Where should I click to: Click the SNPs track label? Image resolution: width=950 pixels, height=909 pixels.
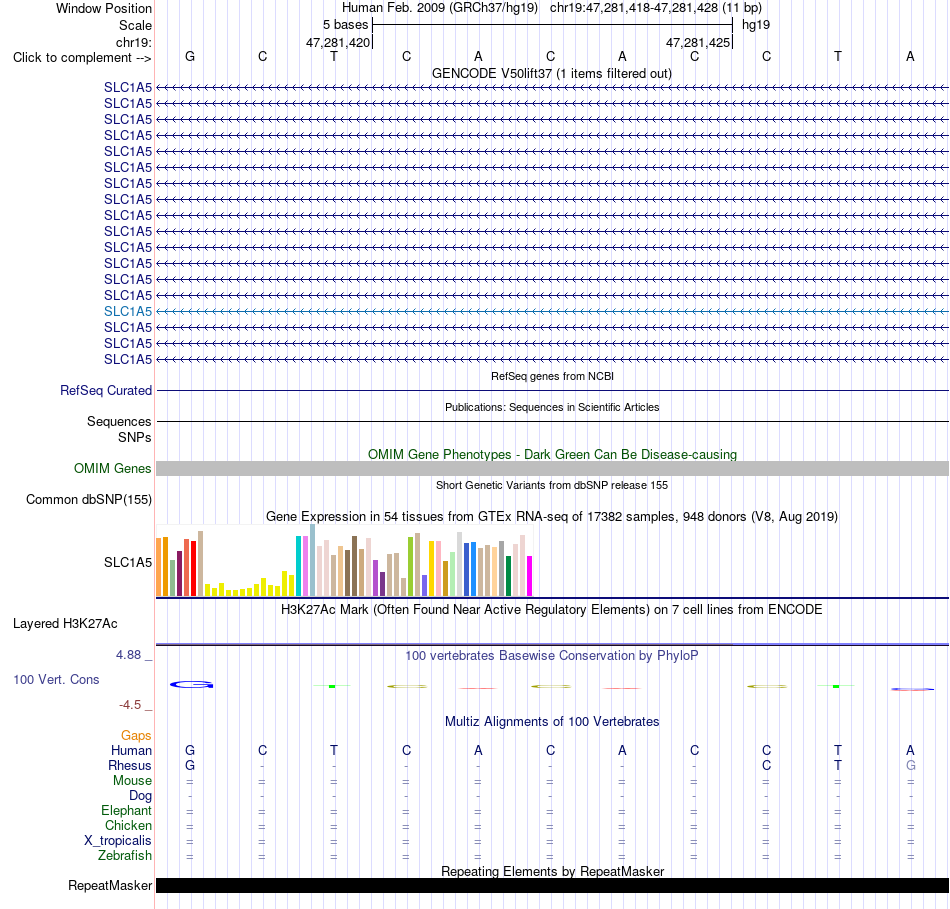pos(135,437)
